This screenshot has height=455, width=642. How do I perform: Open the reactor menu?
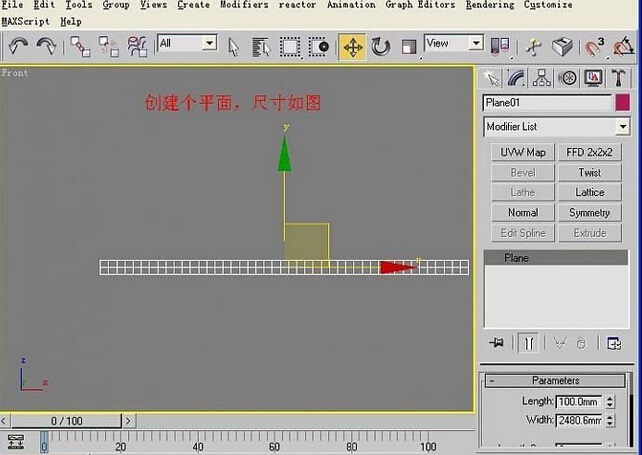click(297, 5)
